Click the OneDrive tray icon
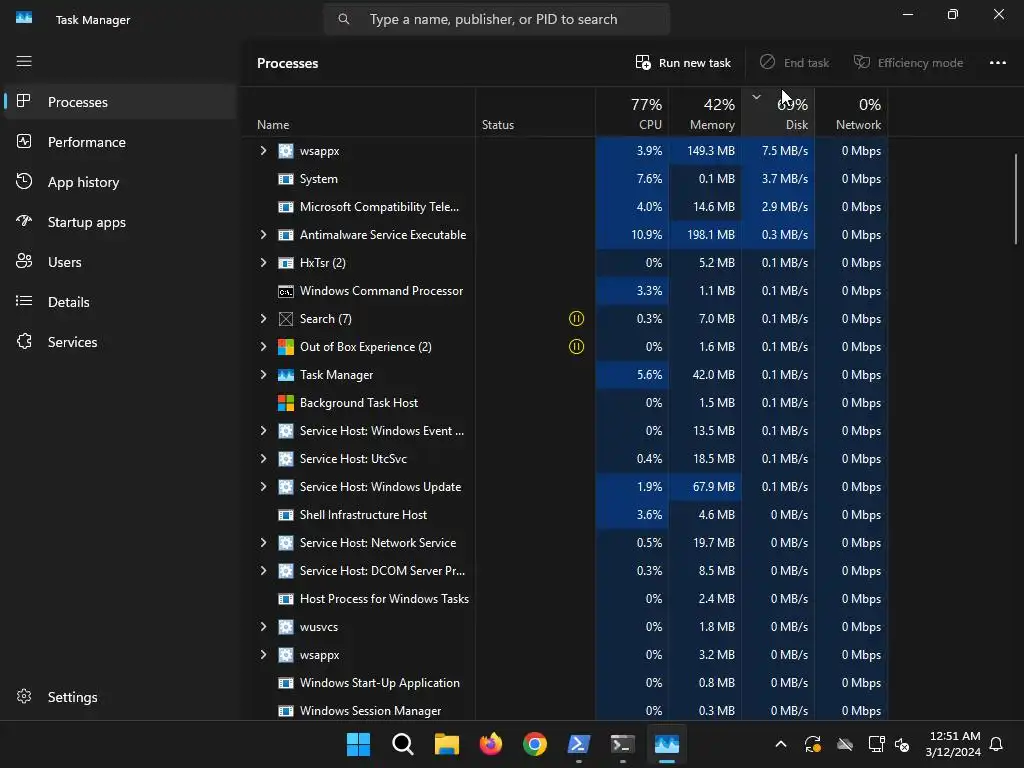This screenshot has height=768, width=1024. coord(845,744)
